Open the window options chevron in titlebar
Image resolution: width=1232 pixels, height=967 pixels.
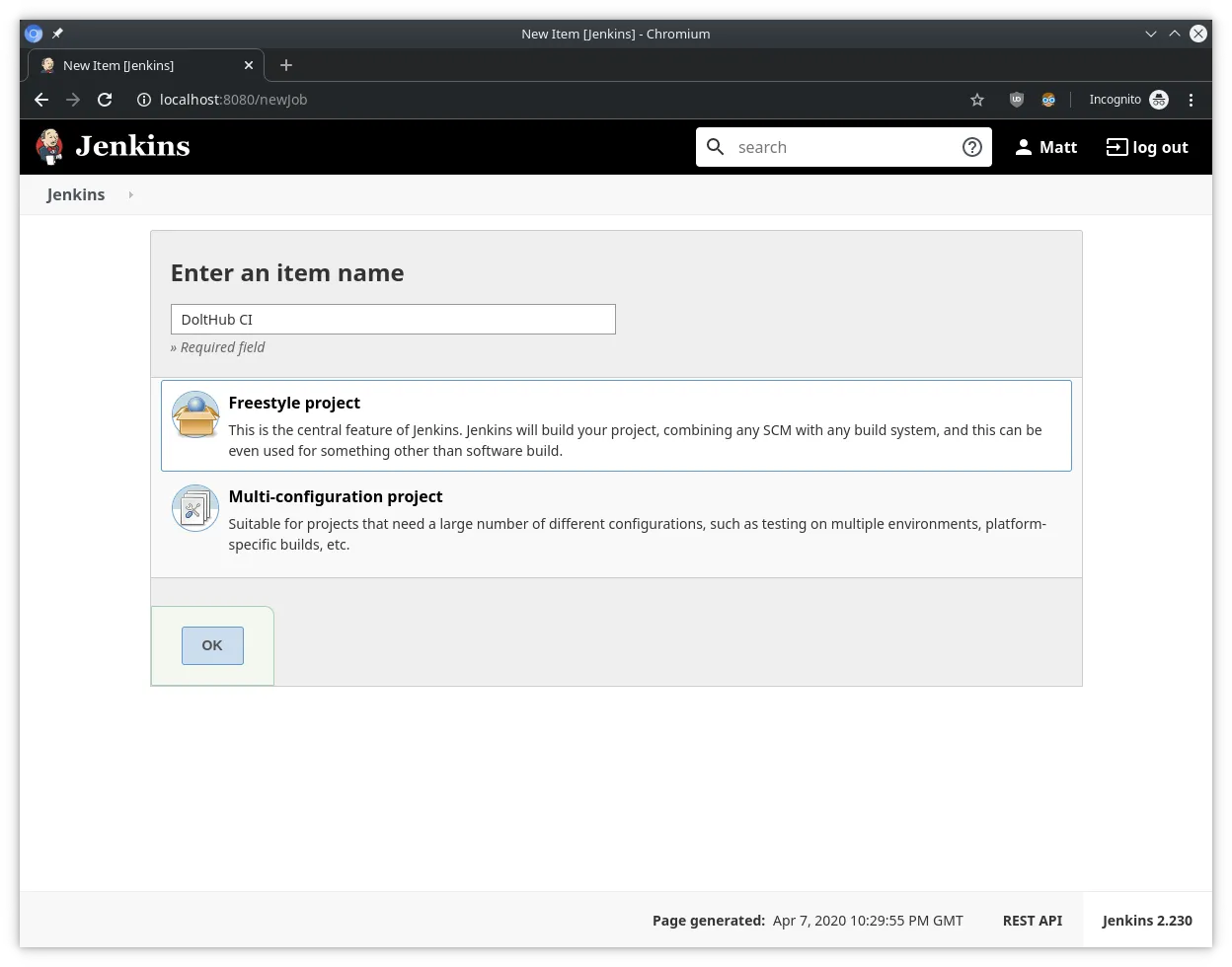[x=1150, y=34]
